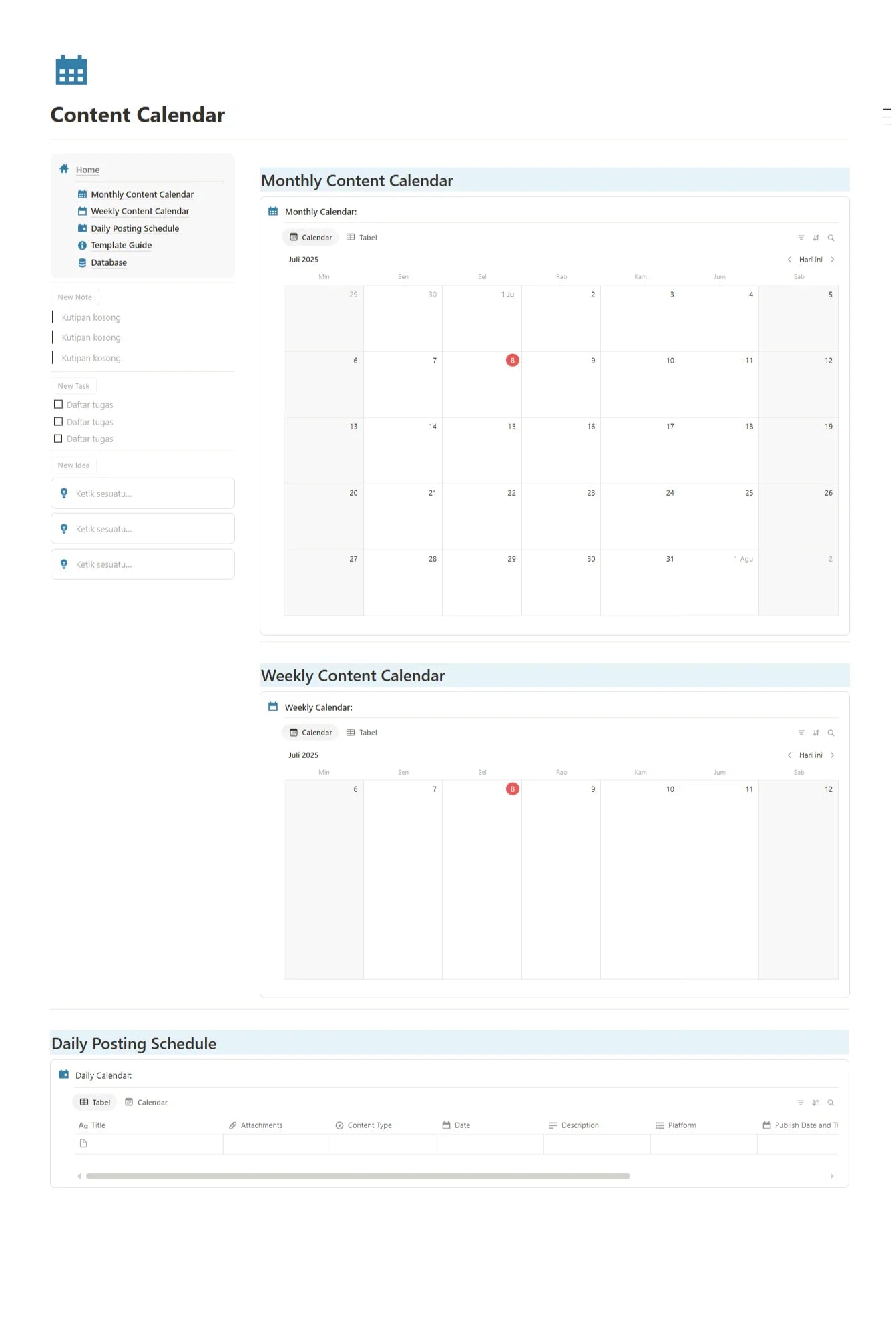Go to previous week in Weekly Calendar

click(x=789, y=755)
